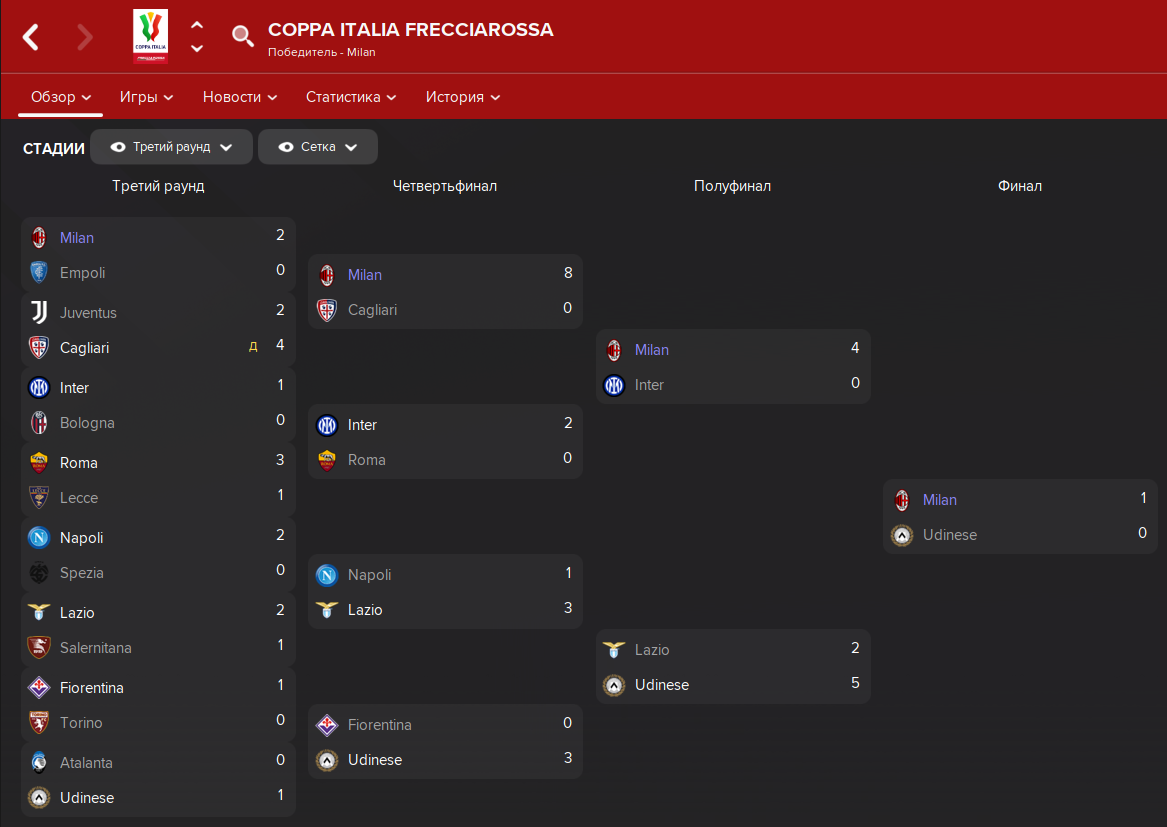Click Fiorentina logo in the quarterfinal

tap(327, 724)
